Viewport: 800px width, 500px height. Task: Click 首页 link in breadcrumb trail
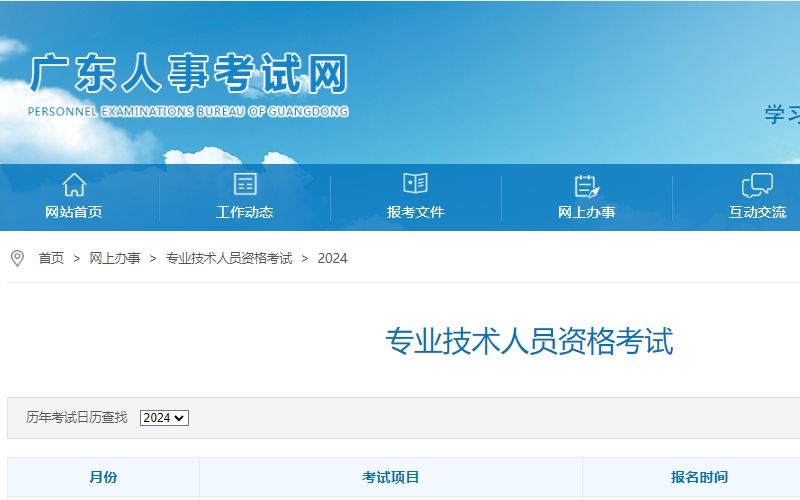51,258
